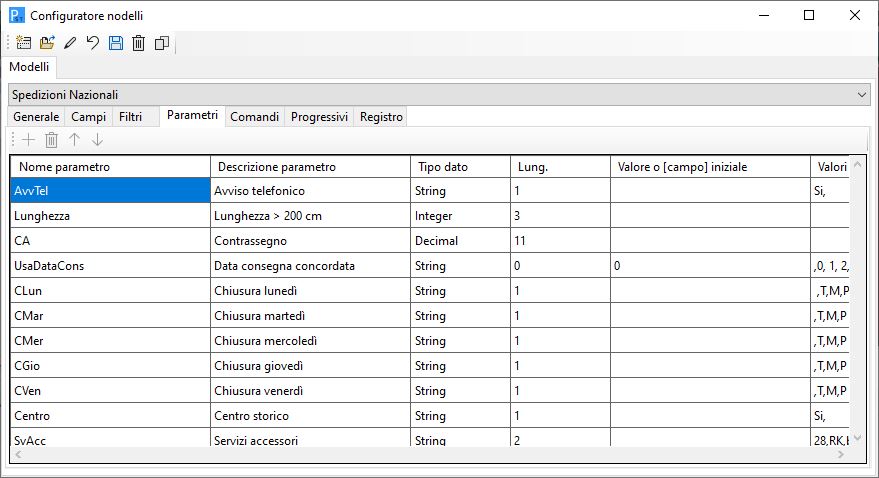Click the Nome parametro column header
879x478 pixels.
[x=110, y=167]
